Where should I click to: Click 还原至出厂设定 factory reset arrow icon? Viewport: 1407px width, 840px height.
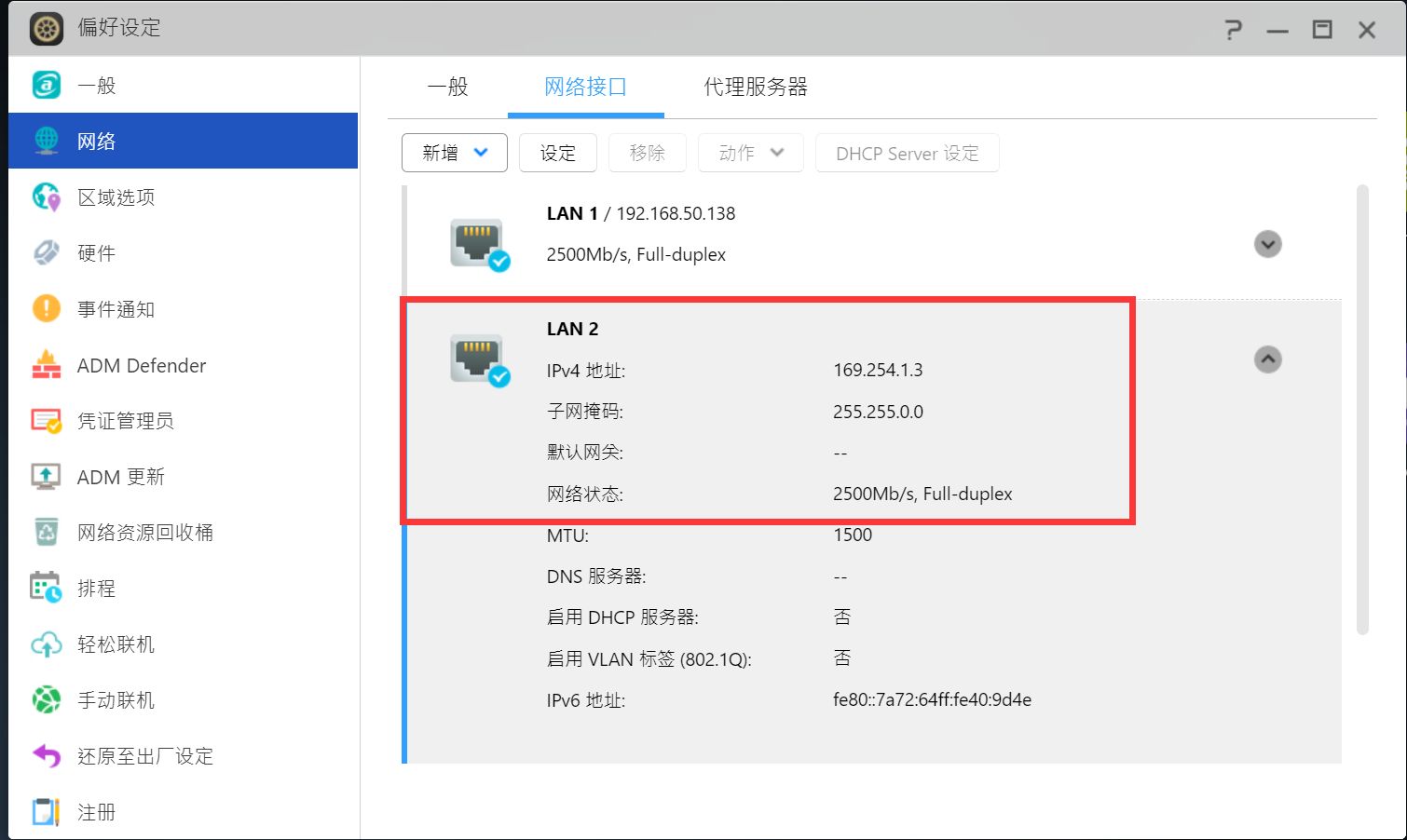click(47, 755)
